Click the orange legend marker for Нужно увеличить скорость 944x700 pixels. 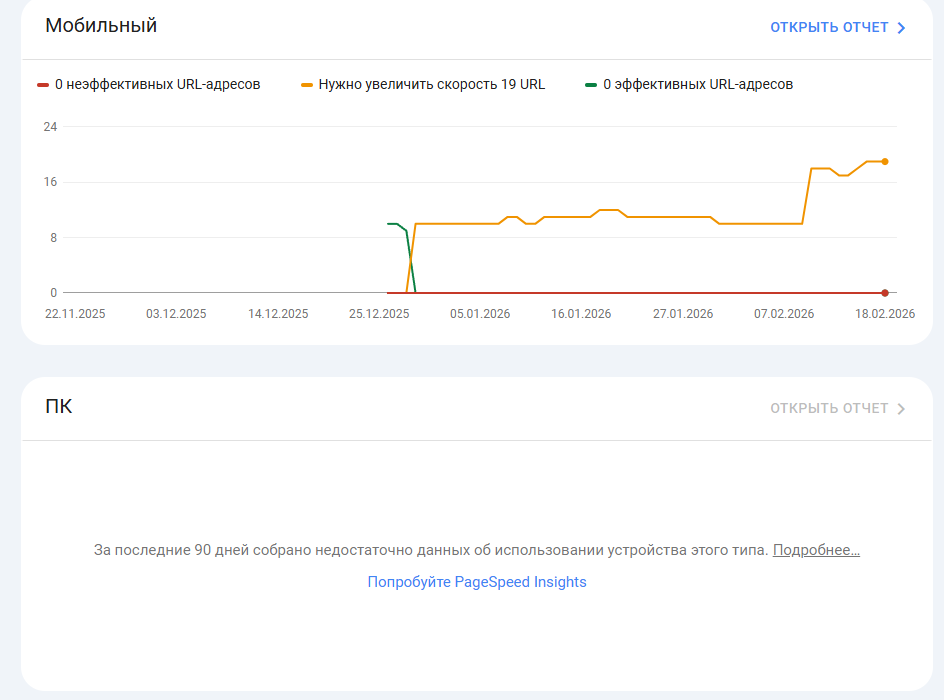click(307, 85)
